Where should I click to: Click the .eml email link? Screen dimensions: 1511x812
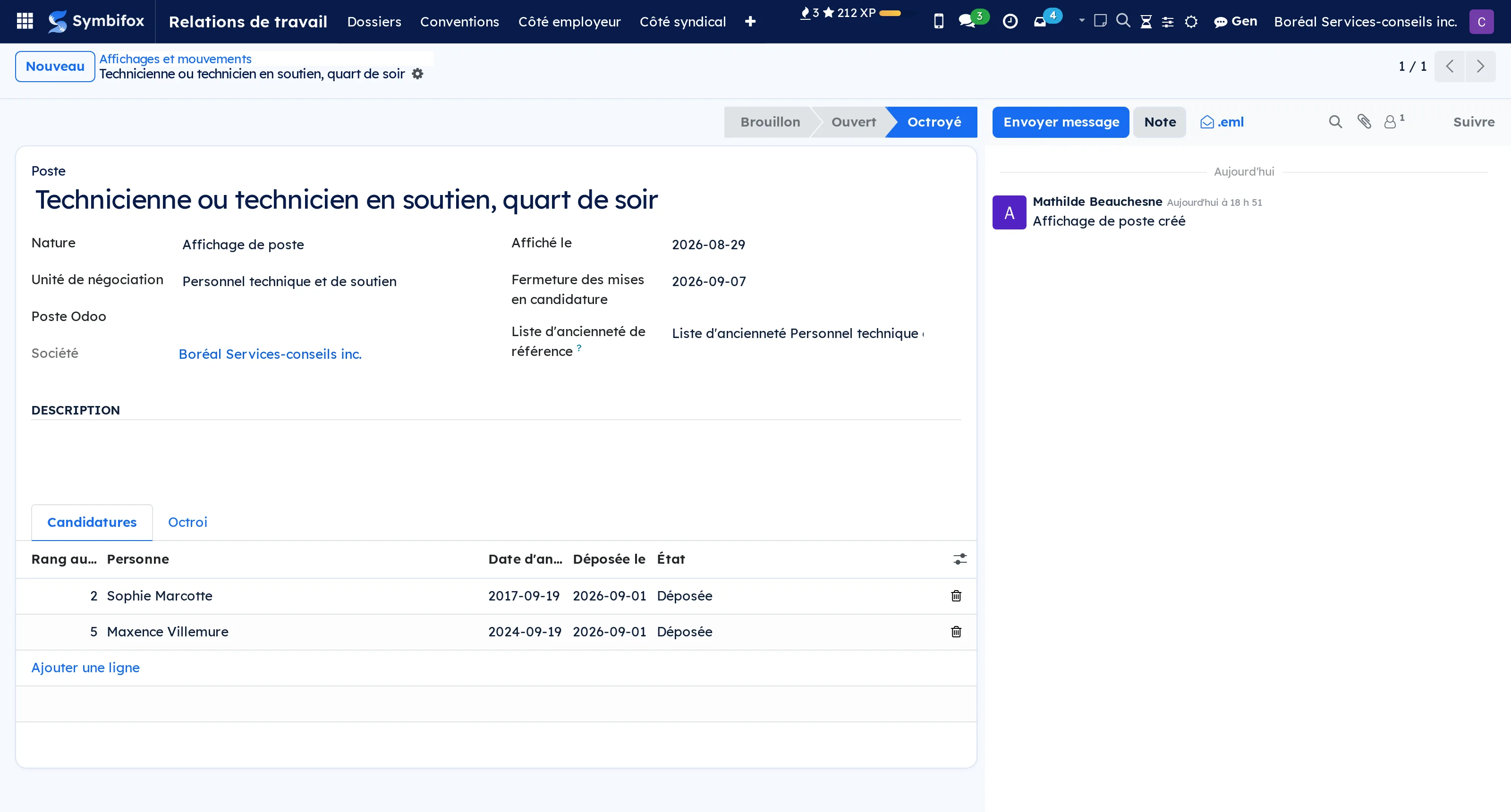pyautogui.click(x=1222, y=122)
